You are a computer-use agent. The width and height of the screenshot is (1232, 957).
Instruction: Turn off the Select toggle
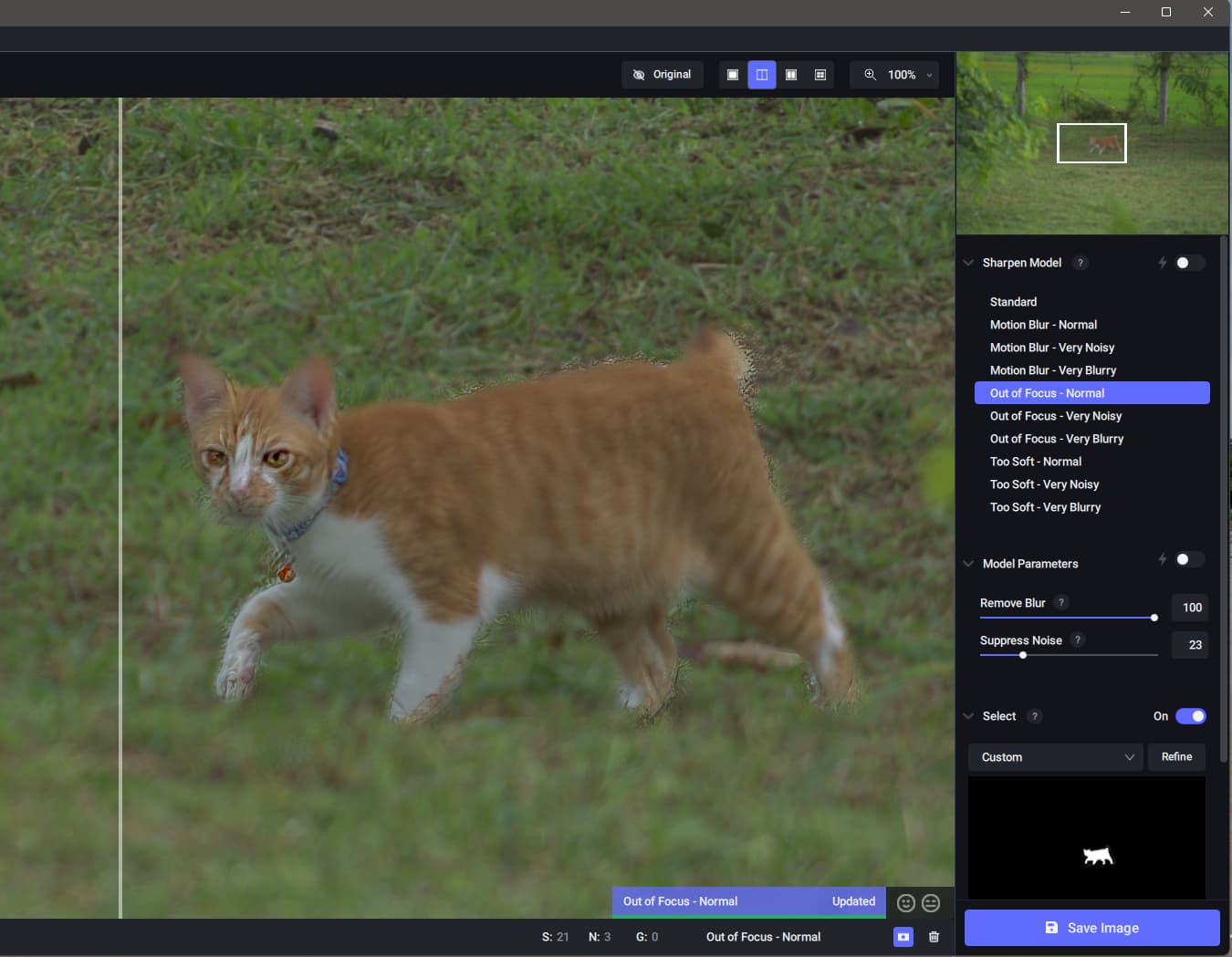1190,716
